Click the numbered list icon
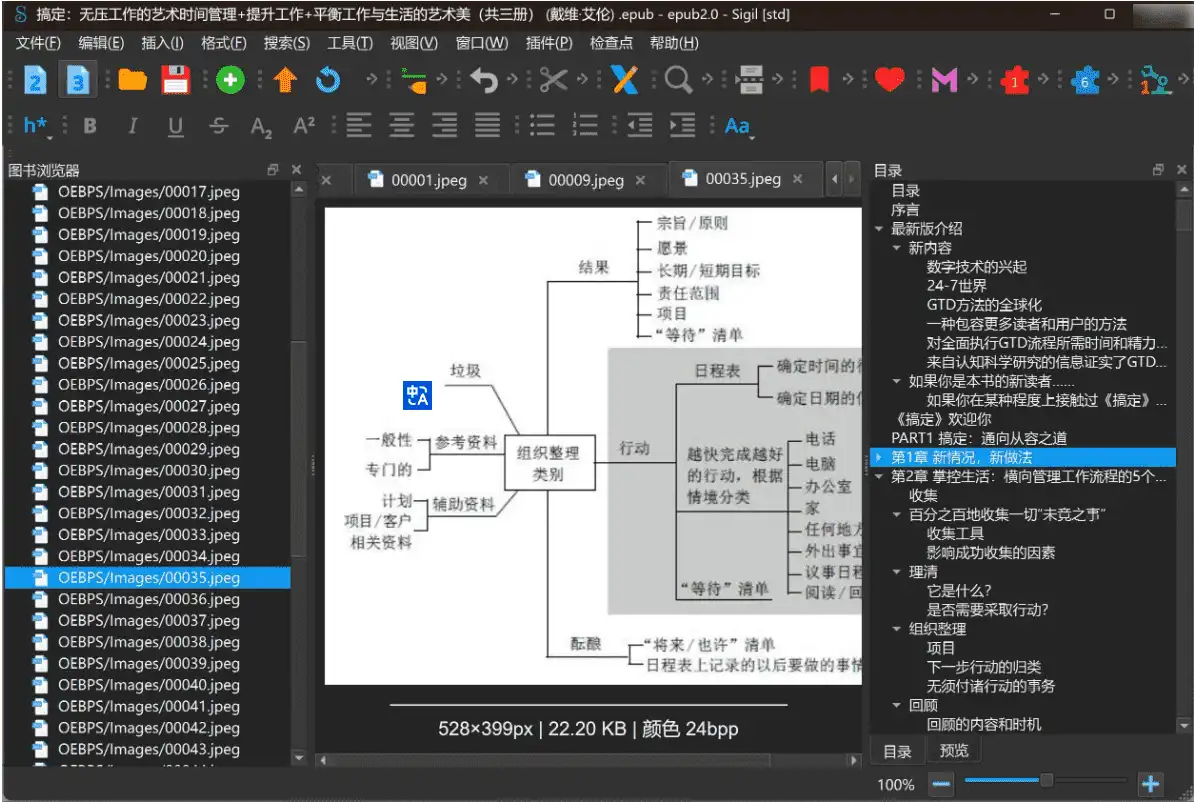 [x=585, y=125]
